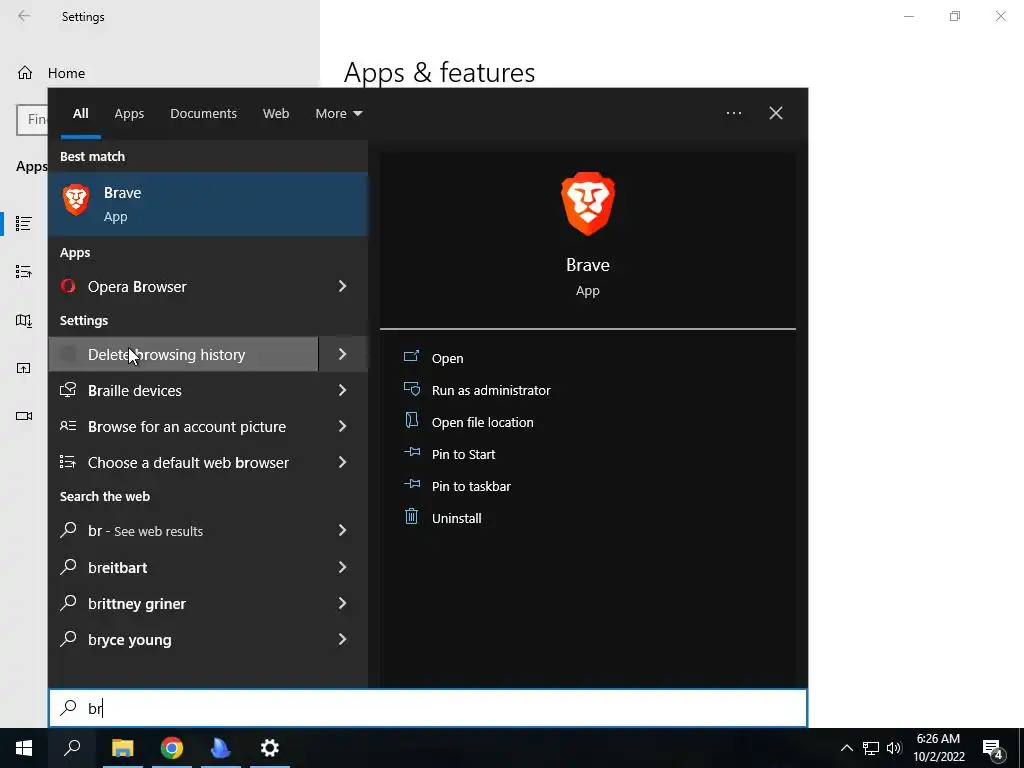The height and width of the screenshot is (768, 1024).
Task: Click the Windows Start button
Action: point(24,748)
